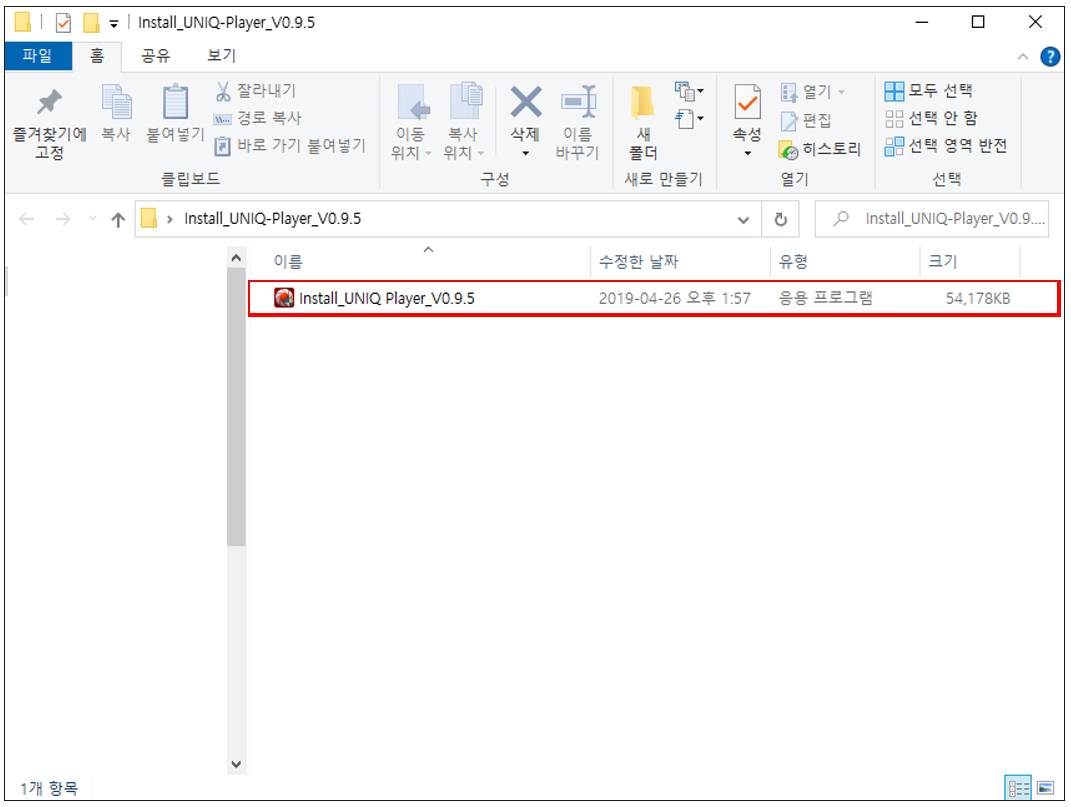Click the installer file's application icon
Viewport: 1071px width, 807px height.
(x=283, y=298)
